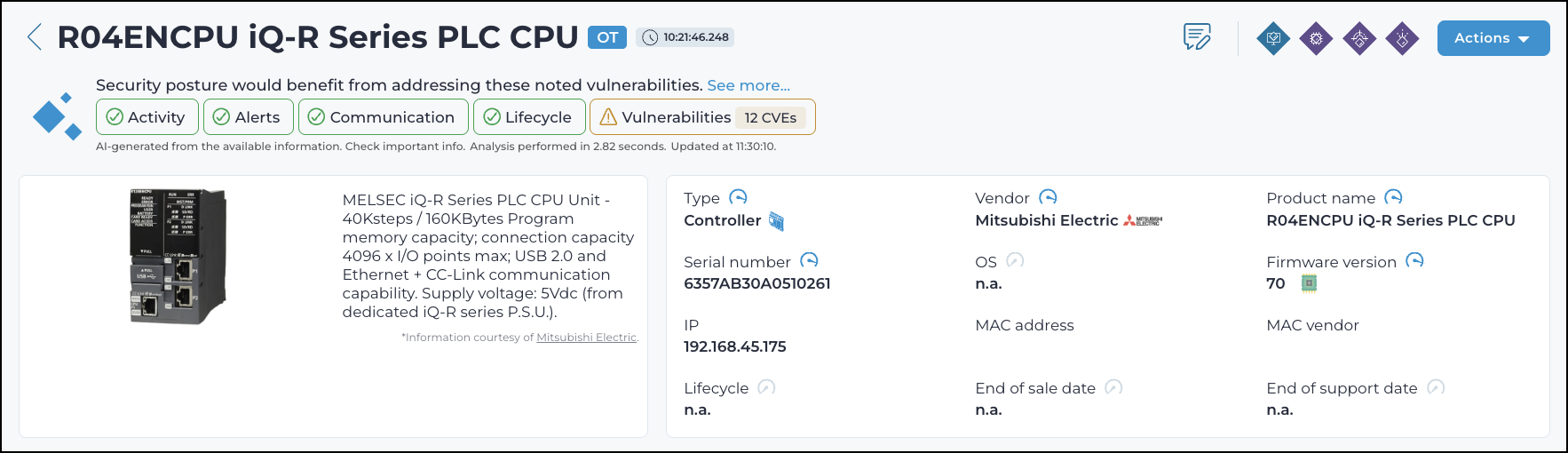Open the Actions dropdown menu
The width and height of the screenshot is (1568, 453).
coord(1493,38)
